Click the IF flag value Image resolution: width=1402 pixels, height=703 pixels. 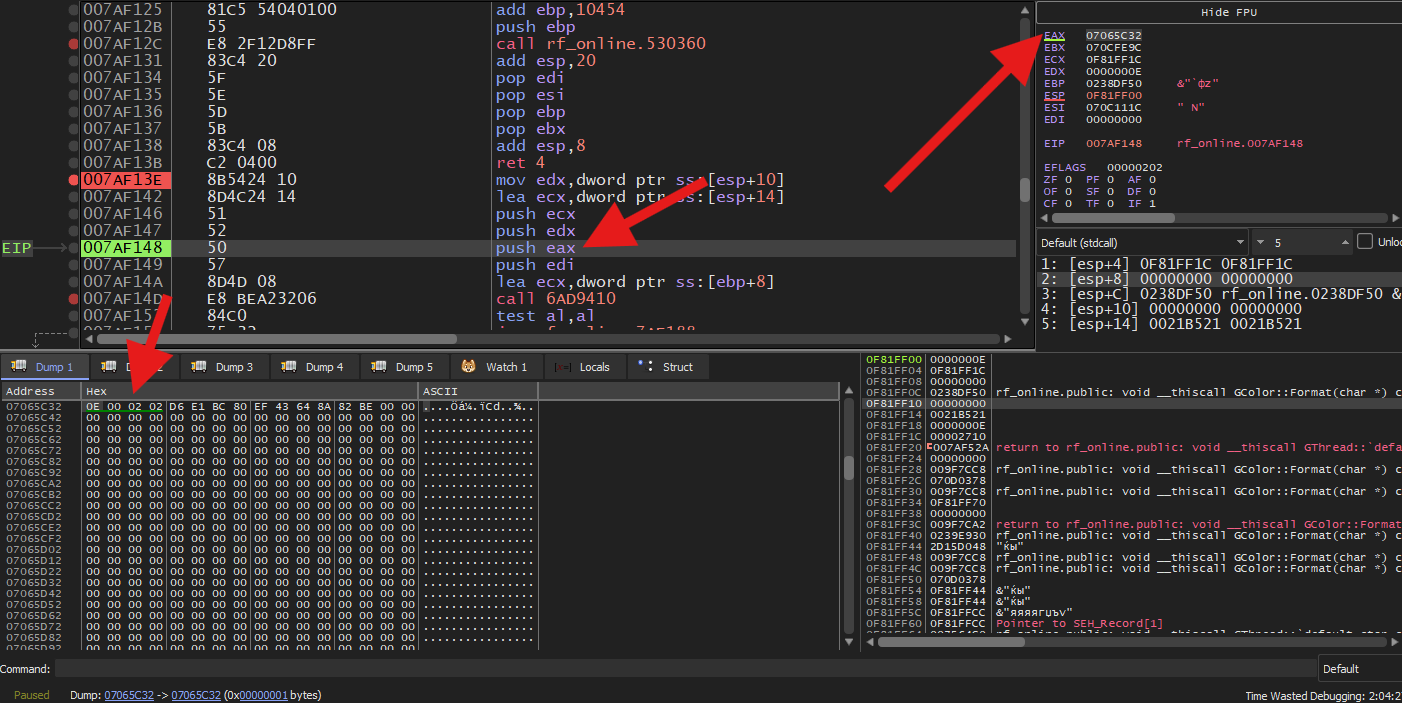point(1153,204)
